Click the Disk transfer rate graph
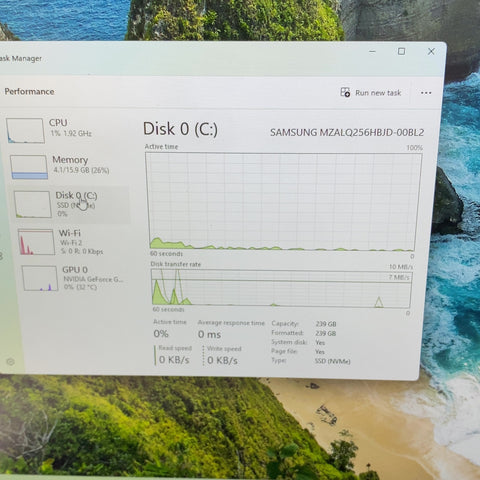This screenshot has height=480, width=480. click(x=281, y=288)
